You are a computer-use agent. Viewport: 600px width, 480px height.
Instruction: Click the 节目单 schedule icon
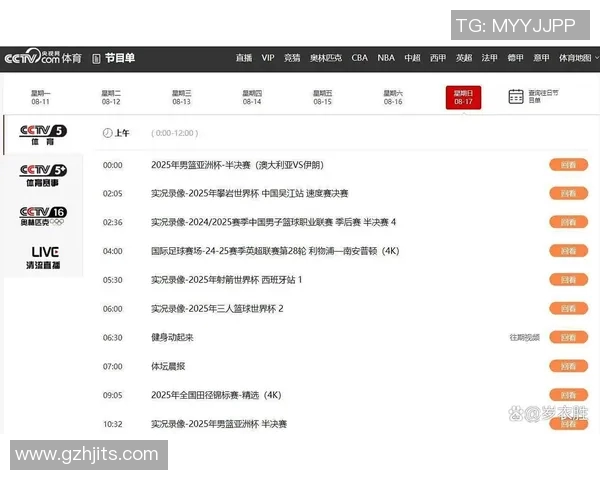point(96,59)
